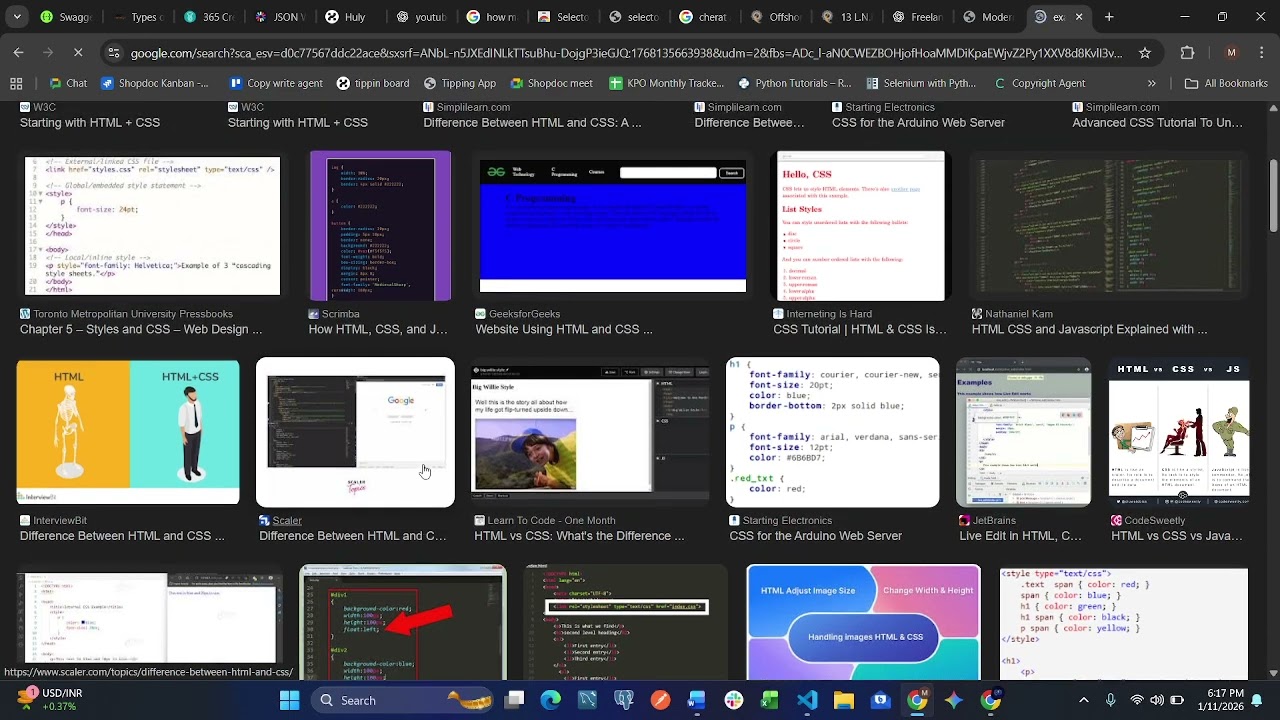View site information icon in address bar
The width and height of the screenshot is (1280, 720).
(x=114, y=53)
